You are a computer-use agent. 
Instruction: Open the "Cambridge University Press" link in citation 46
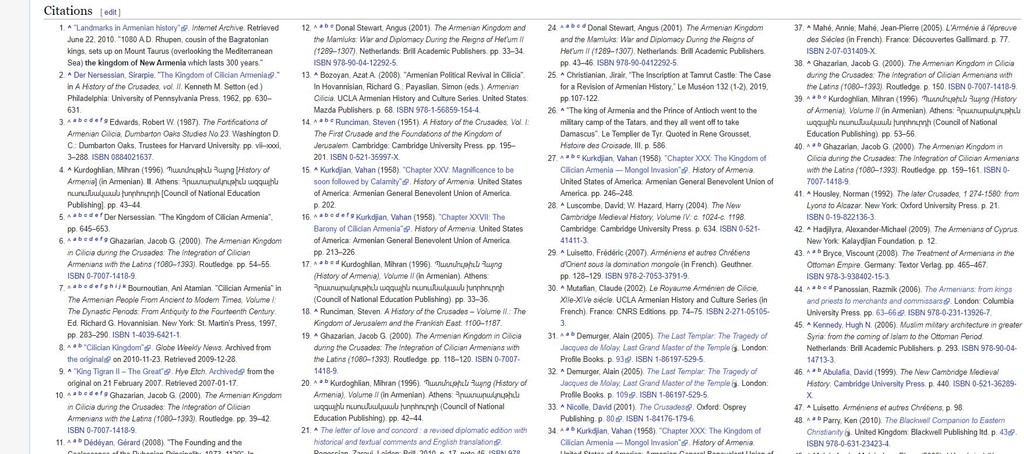tap(880, 384)
